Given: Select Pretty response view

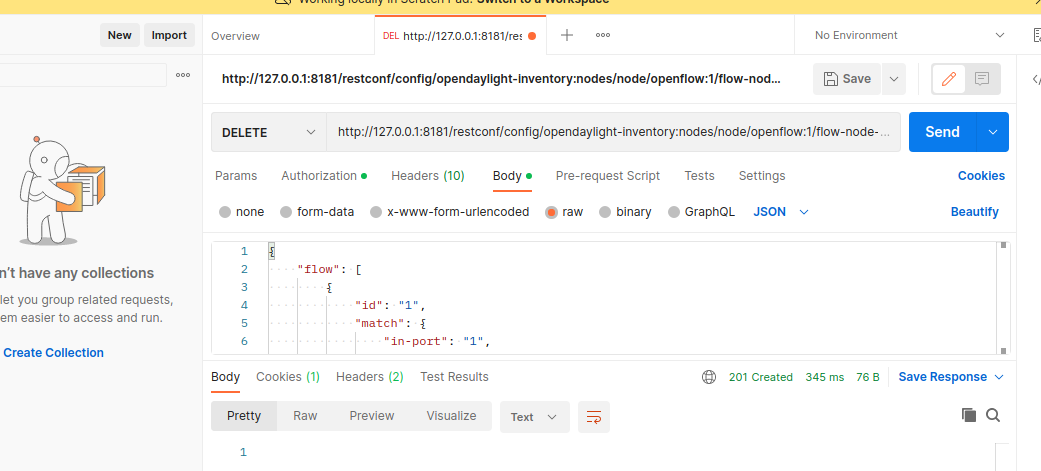Looking at the screenshot, I should click(244, 416).
